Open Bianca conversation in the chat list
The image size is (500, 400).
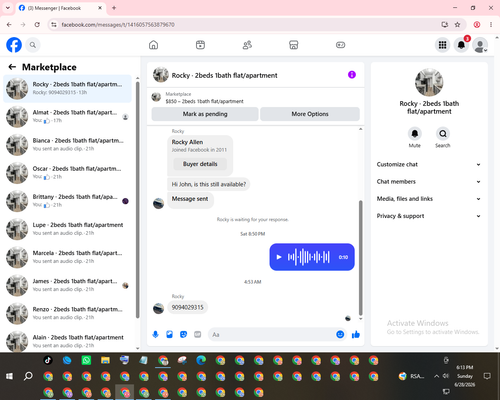(68, 145)
